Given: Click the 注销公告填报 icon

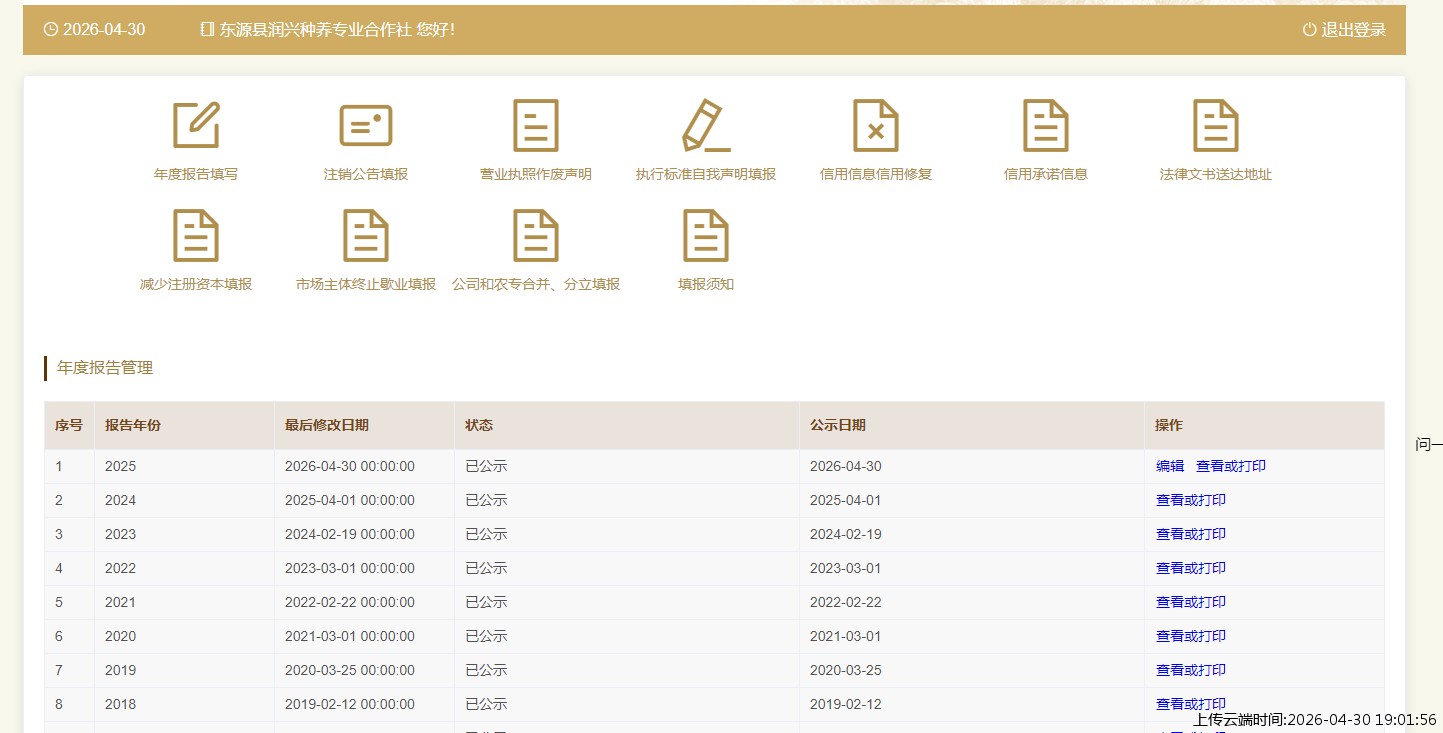Looking at the screenshot, I should pyautogui.click(x=366, y=126).
